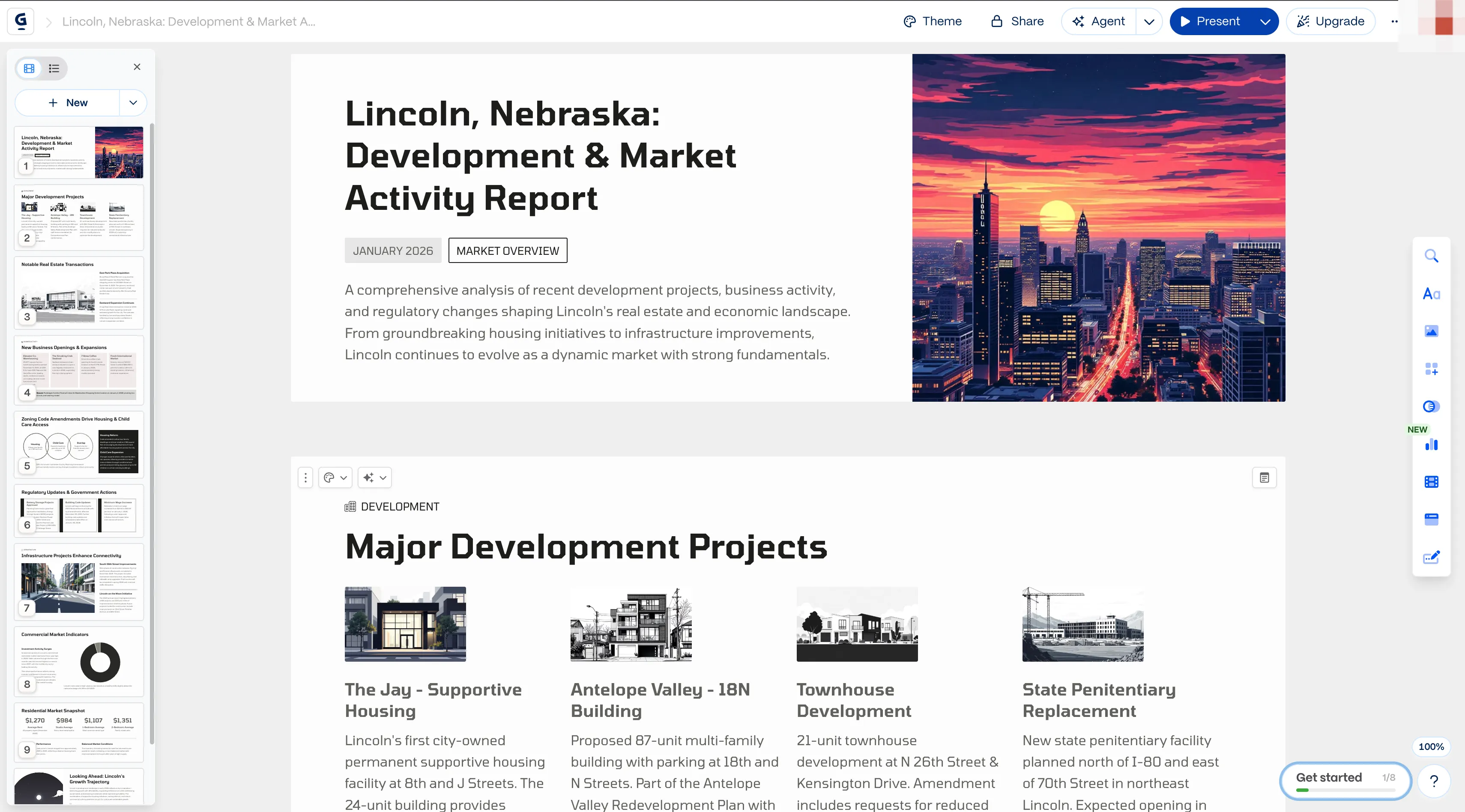This screenshot has width=1465, height=812.
Task: Click the charts bar-graph icon in sidebar
Action: pyautogui.click(x=1431, y=445)
